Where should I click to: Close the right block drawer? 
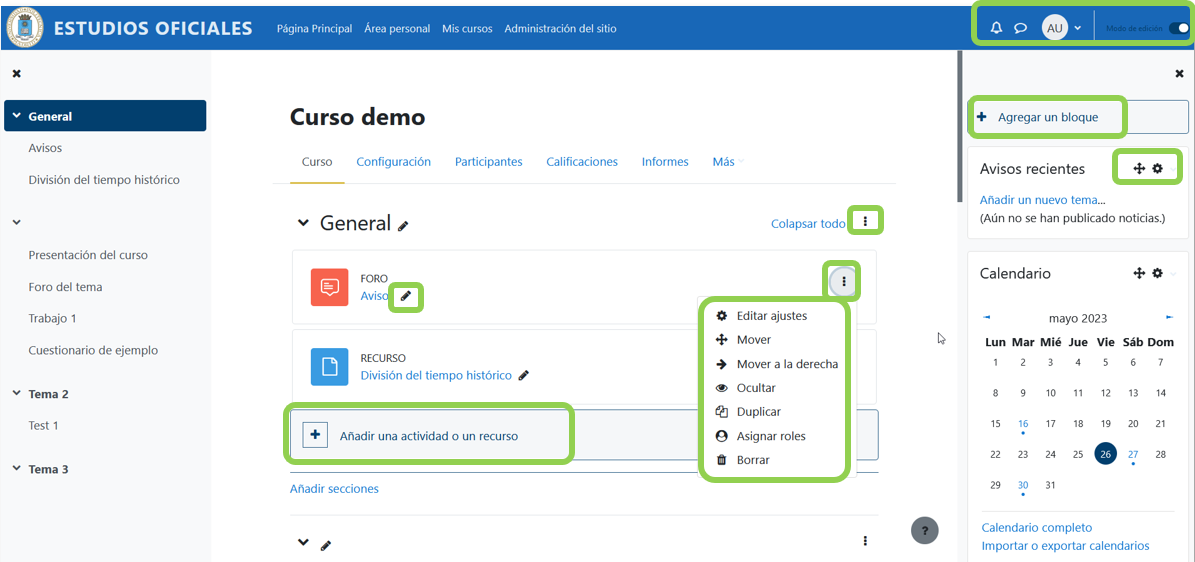[x=1180, y=73]
